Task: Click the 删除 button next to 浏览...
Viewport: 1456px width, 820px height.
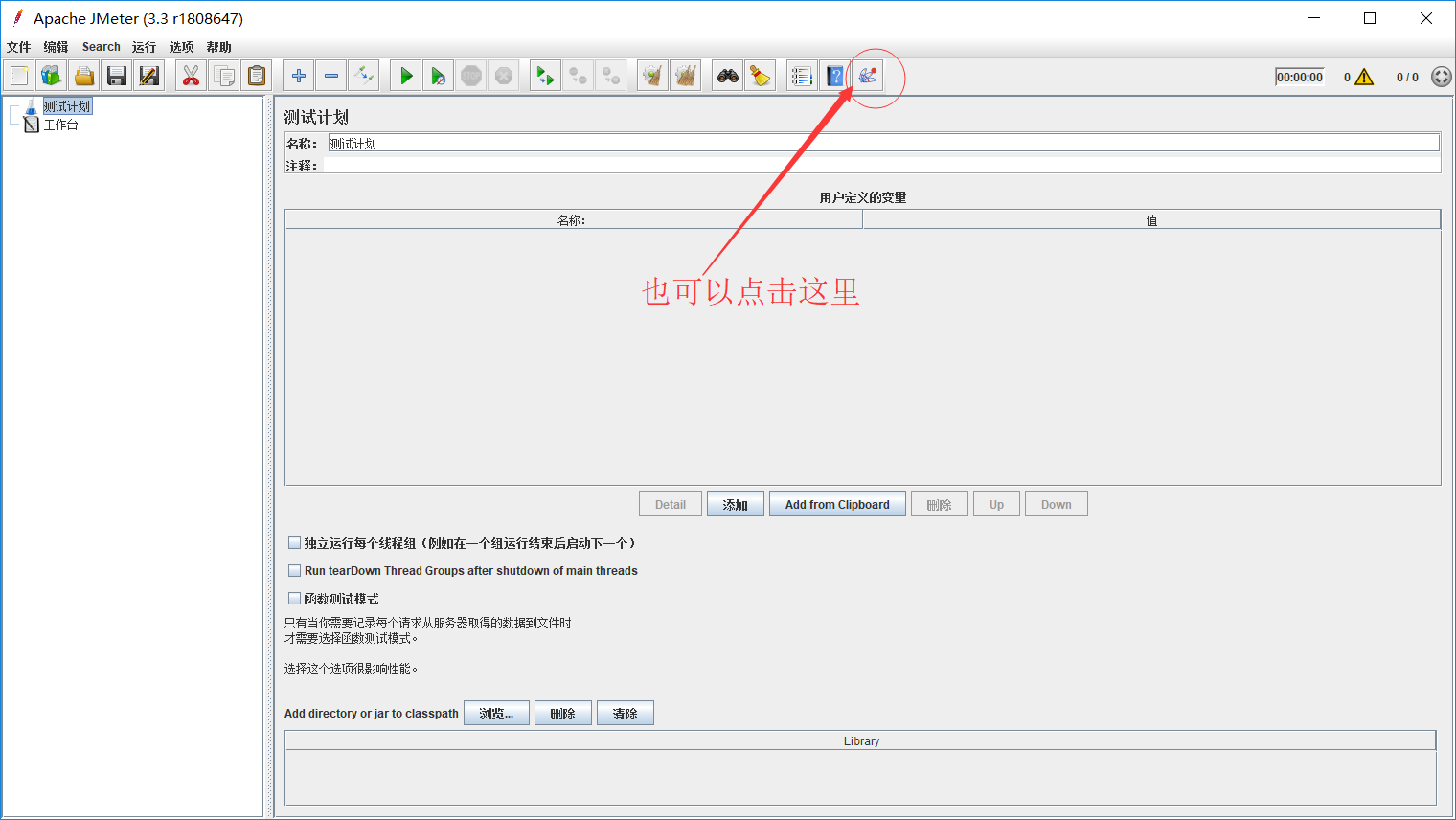Action: [563, 714]
